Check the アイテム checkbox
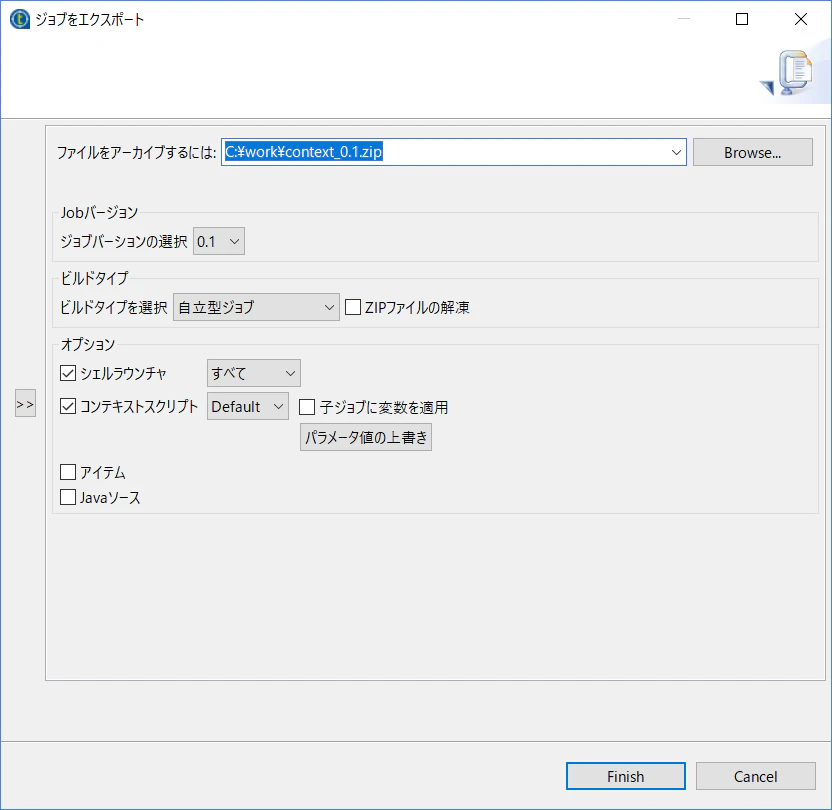832x810 pixels. [68, 472]
